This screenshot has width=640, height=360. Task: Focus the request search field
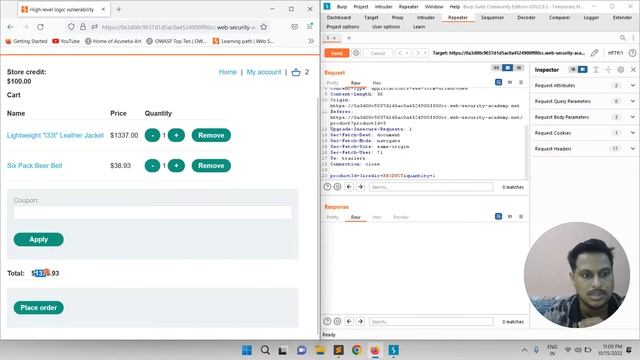[x=431, y=187]
